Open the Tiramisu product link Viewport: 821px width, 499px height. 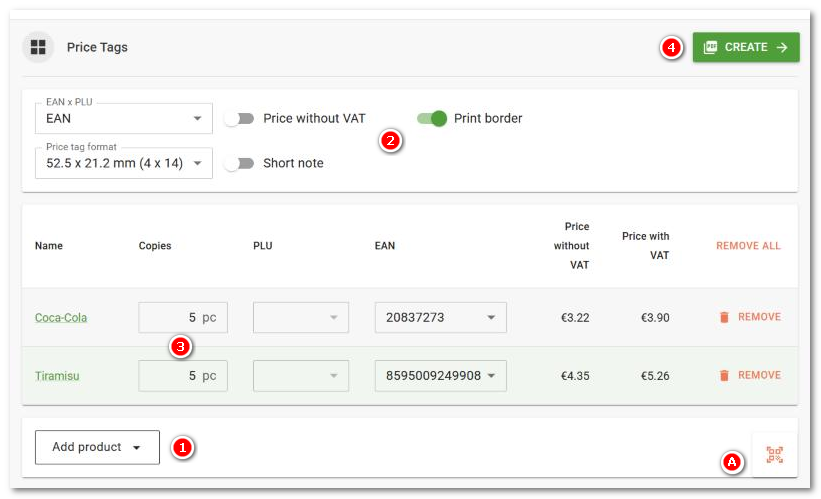pyautogui.click(x=57, y=376)
